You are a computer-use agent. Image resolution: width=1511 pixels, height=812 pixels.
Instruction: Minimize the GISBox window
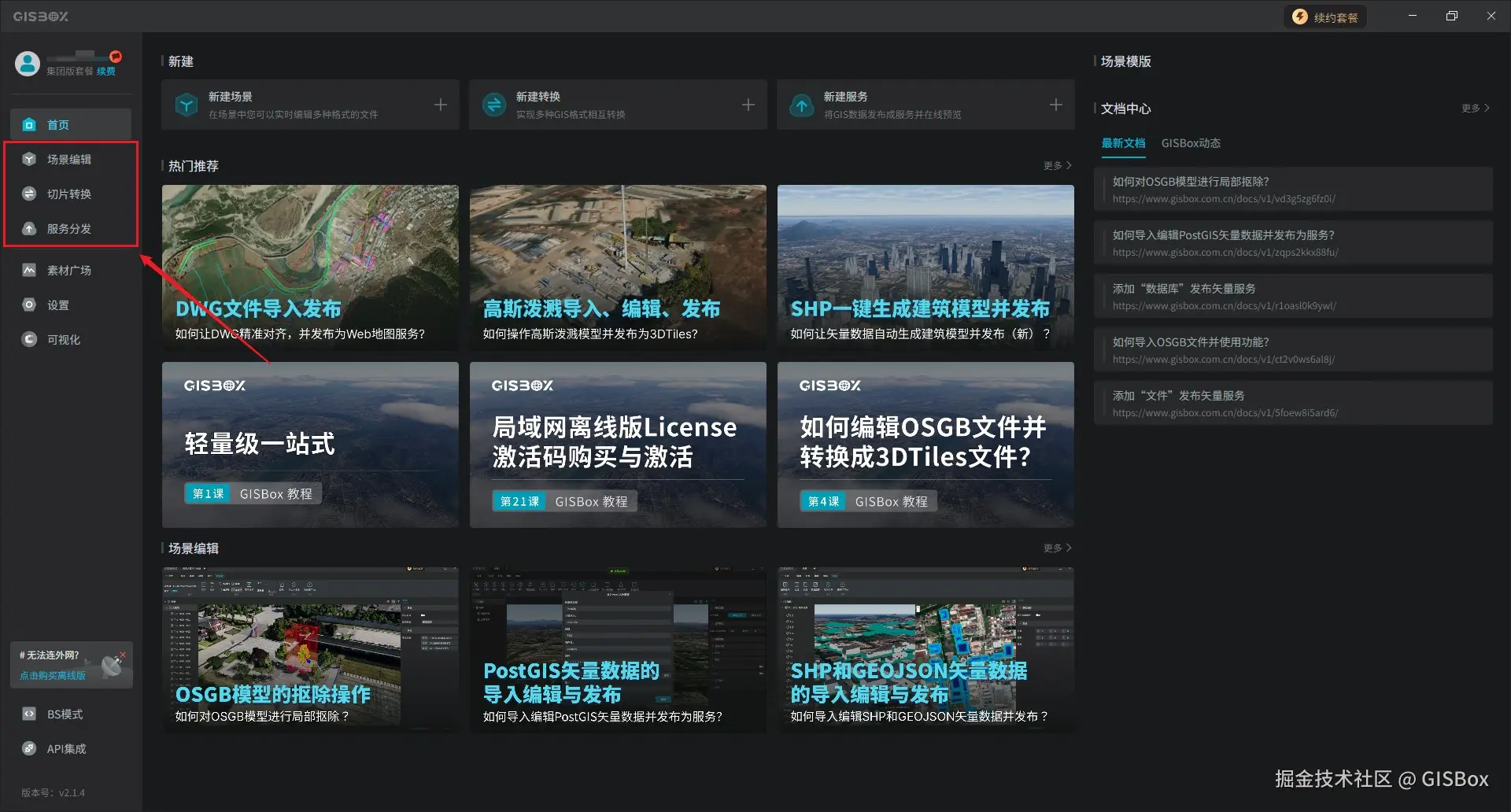point(1413,16)
